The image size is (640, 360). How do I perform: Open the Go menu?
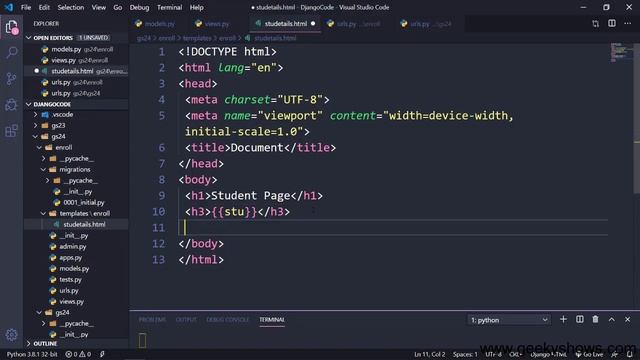pos(118,7)
